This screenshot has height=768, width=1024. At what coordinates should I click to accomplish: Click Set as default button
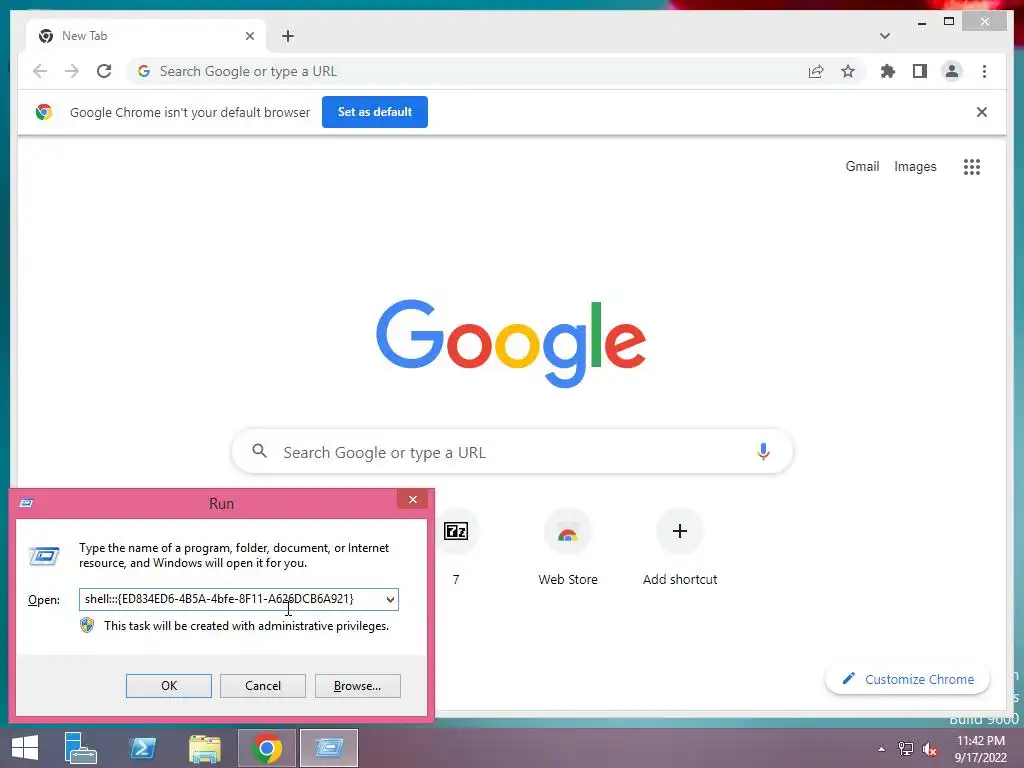375,112
